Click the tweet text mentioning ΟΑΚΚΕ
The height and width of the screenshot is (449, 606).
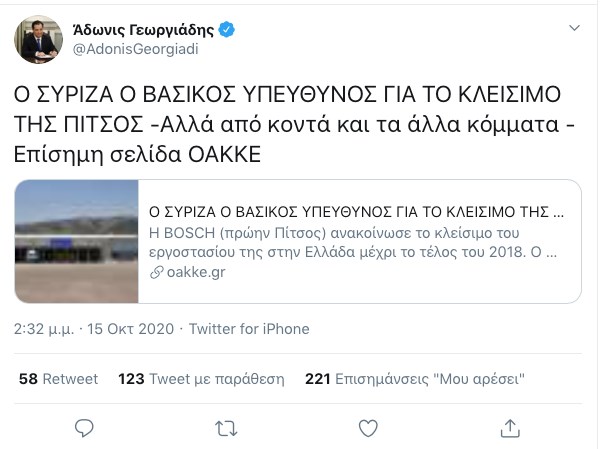click(294, 124)
